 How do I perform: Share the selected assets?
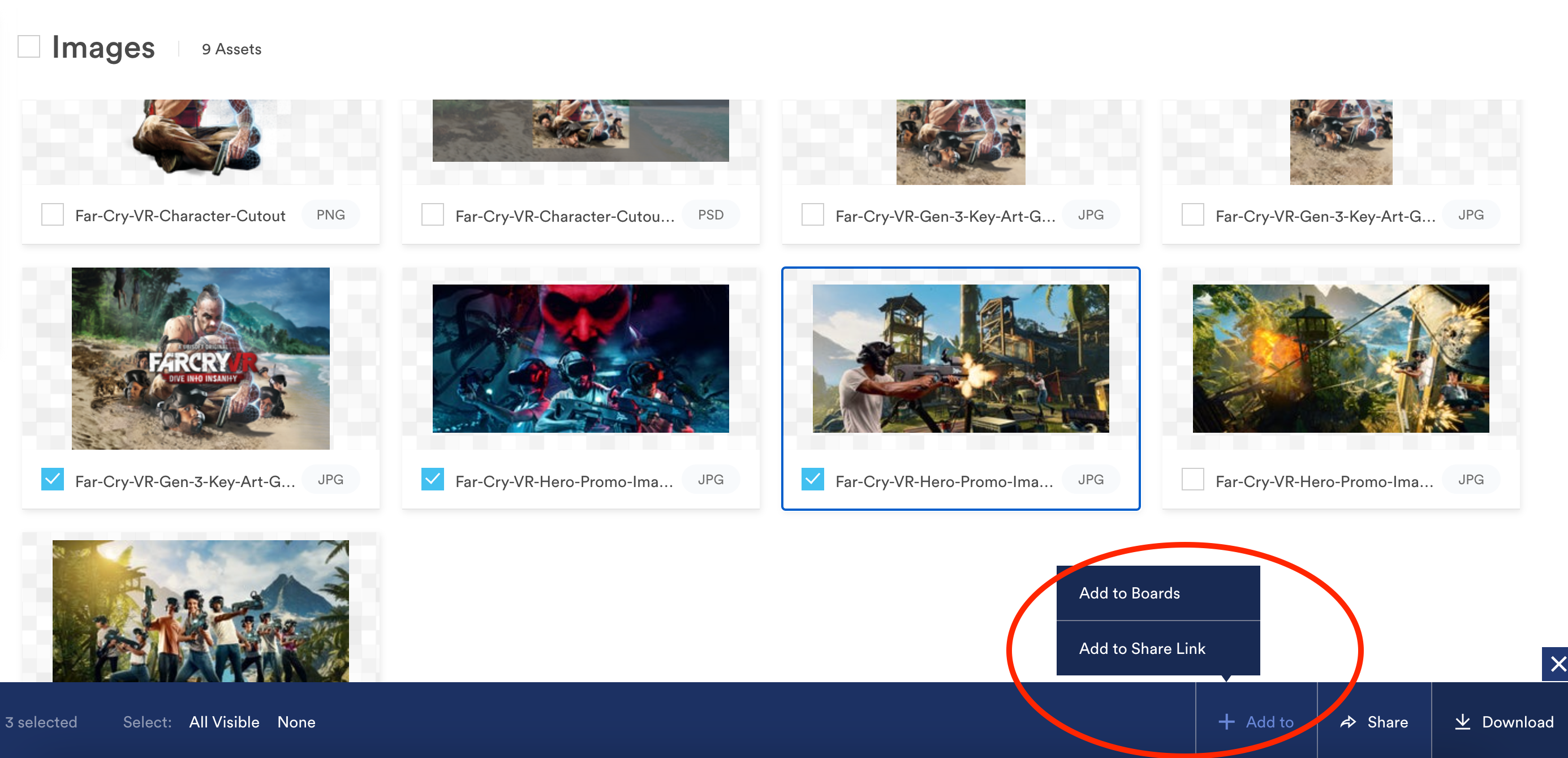[1374, 721]
